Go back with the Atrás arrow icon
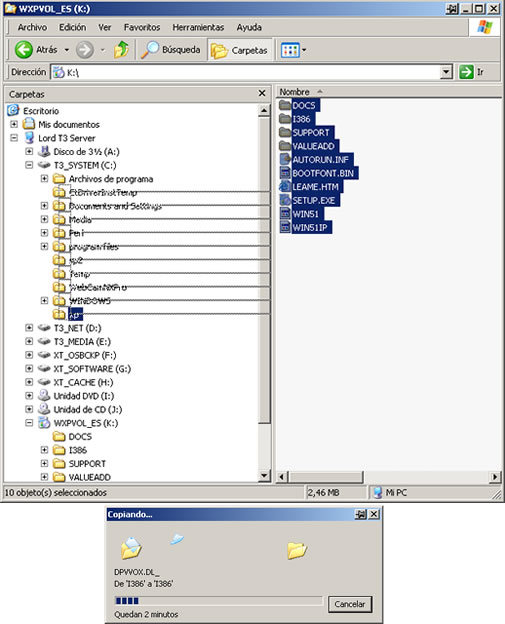 point(23,50)
